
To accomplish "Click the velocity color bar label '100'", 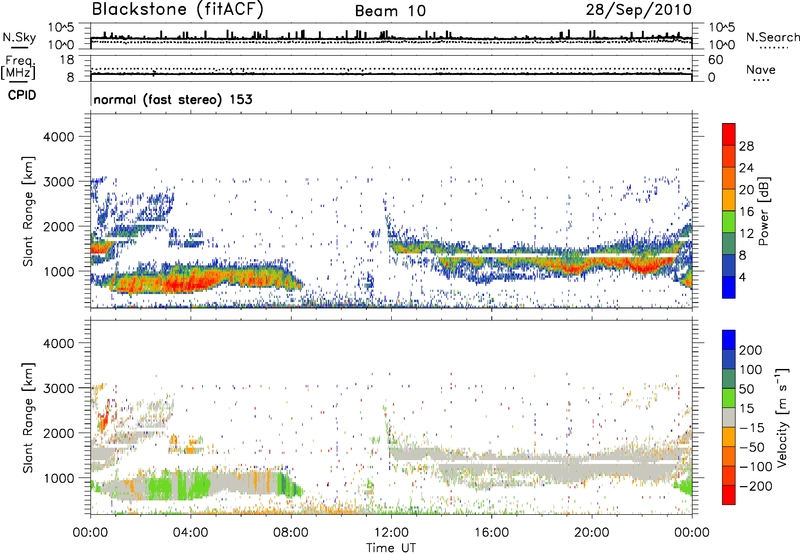I will click(751, 370).
